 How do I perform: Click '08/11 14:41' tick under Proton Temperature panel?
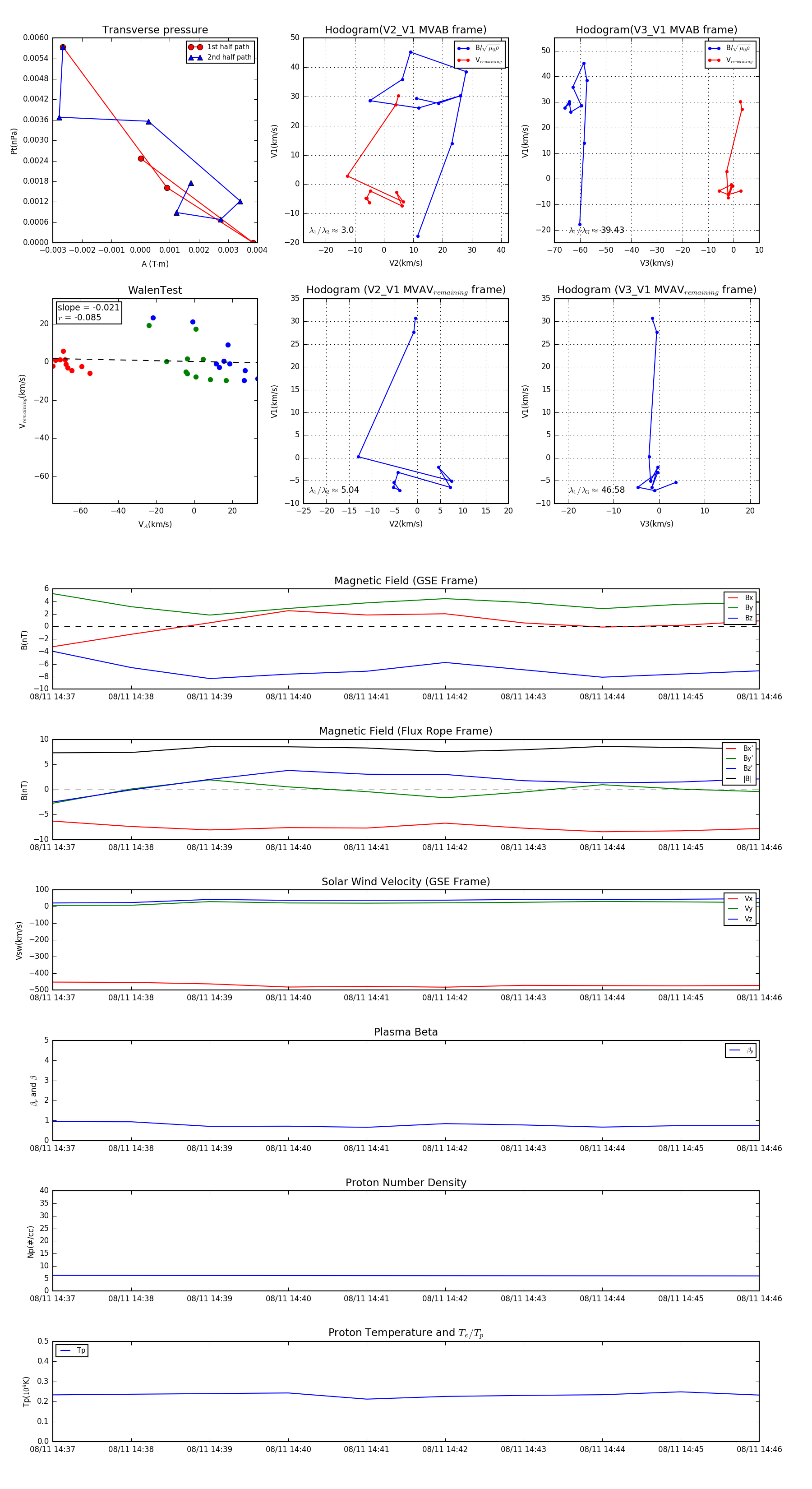click(366, 1449)
